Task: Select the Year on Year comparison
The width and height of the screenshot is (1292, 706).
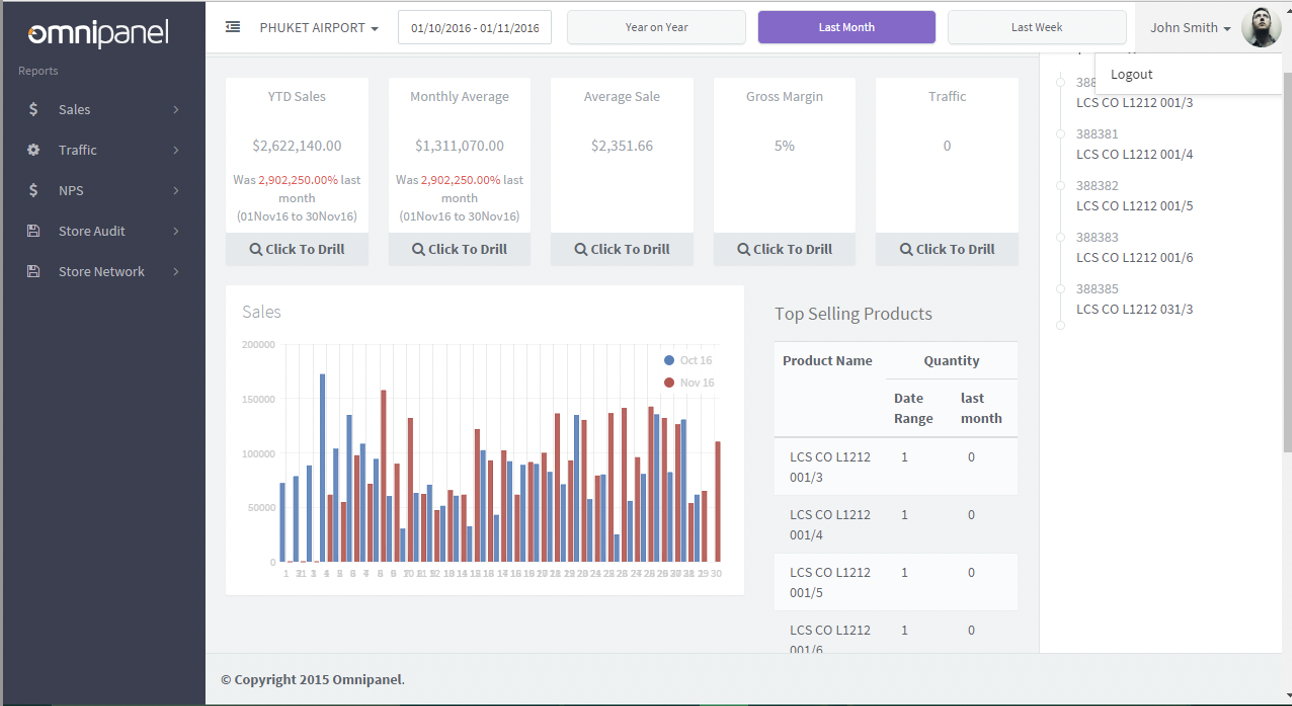Action: (656, 27)
